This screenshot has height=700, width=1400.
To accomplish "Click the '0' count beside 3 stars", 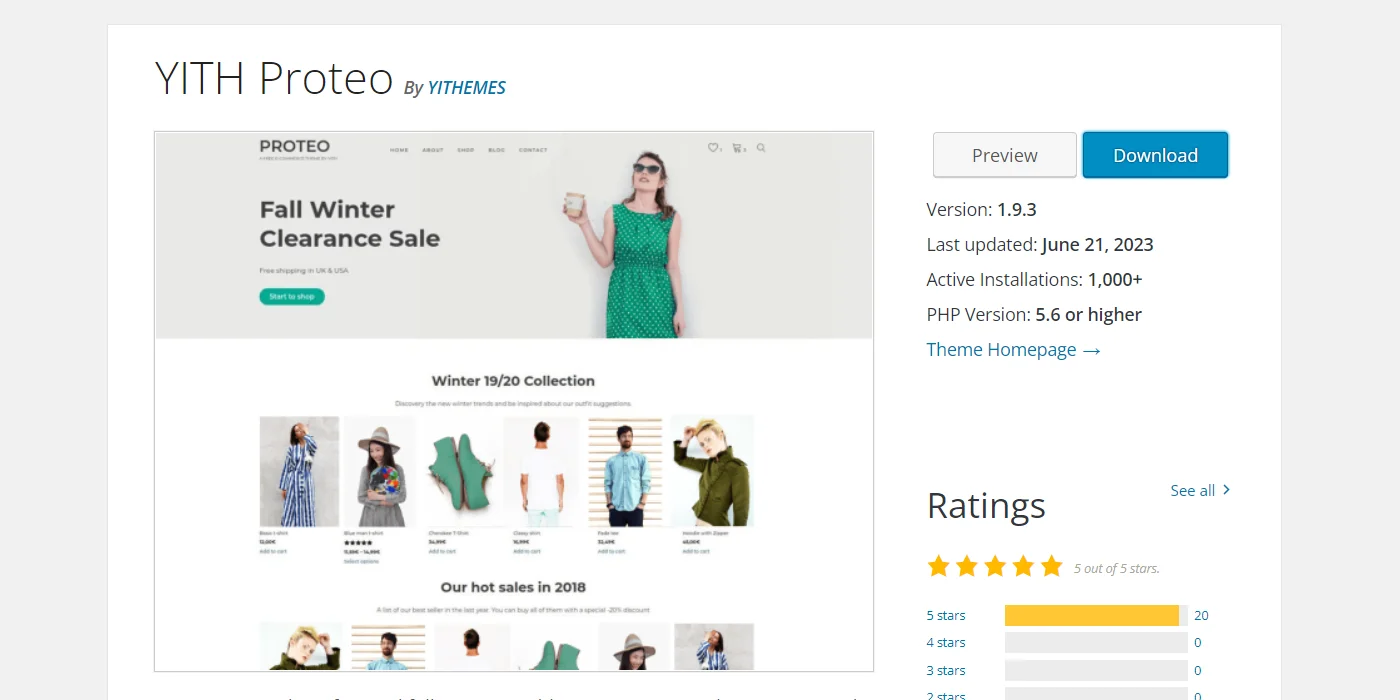I will [x=1198, y=671].
